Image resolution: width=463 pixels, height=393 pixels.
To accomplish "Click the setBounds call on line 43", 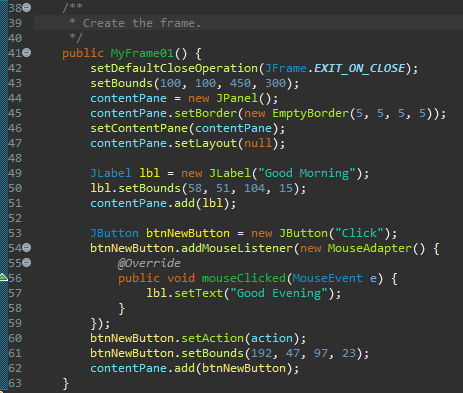I will click(x=121, y=83).
